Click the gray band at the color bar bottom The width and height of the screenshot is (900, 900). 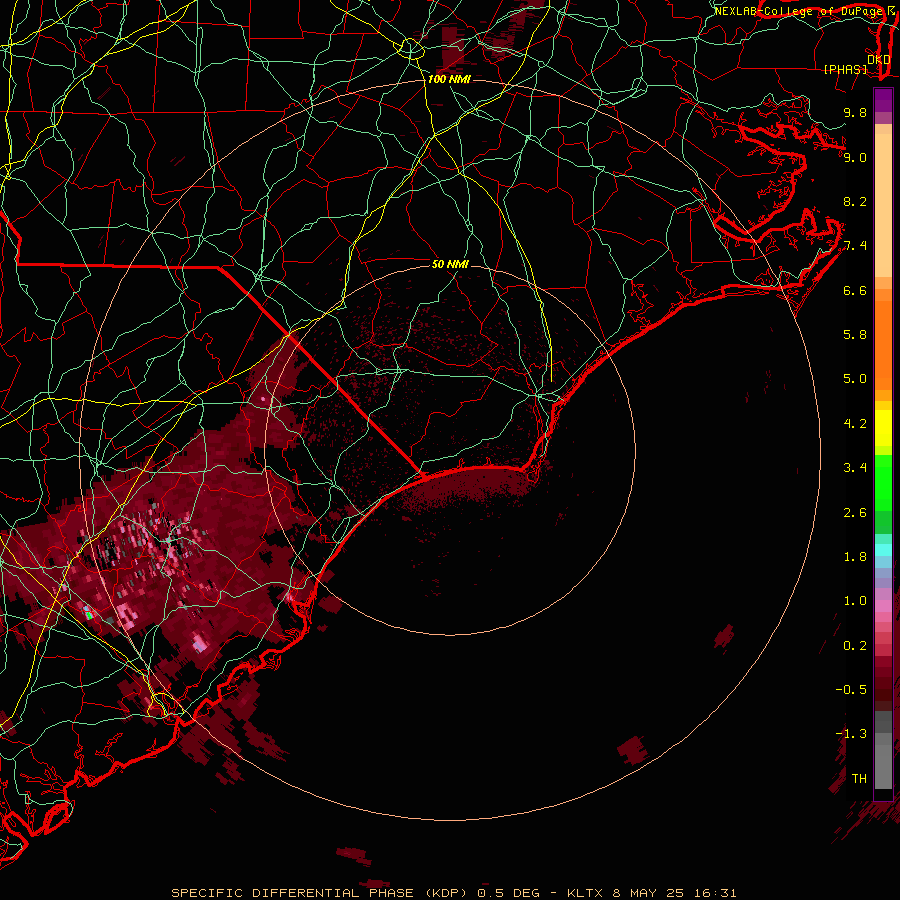pos(883,766)
